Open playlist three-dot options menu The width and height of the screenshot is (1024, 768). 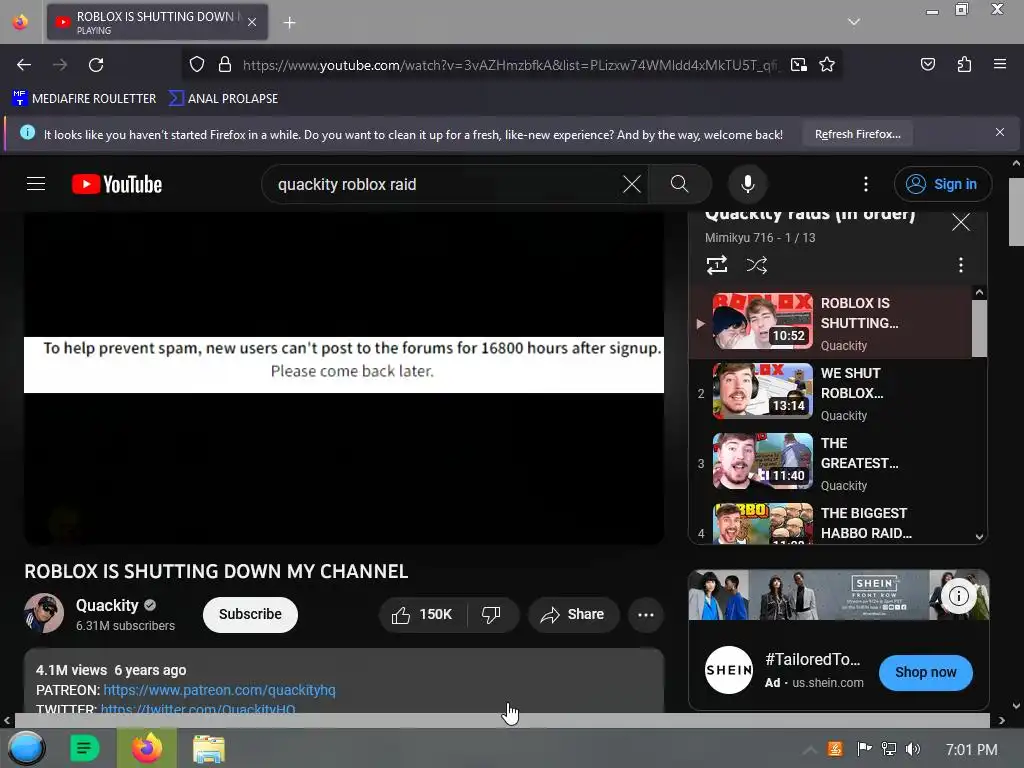point(960,265)
